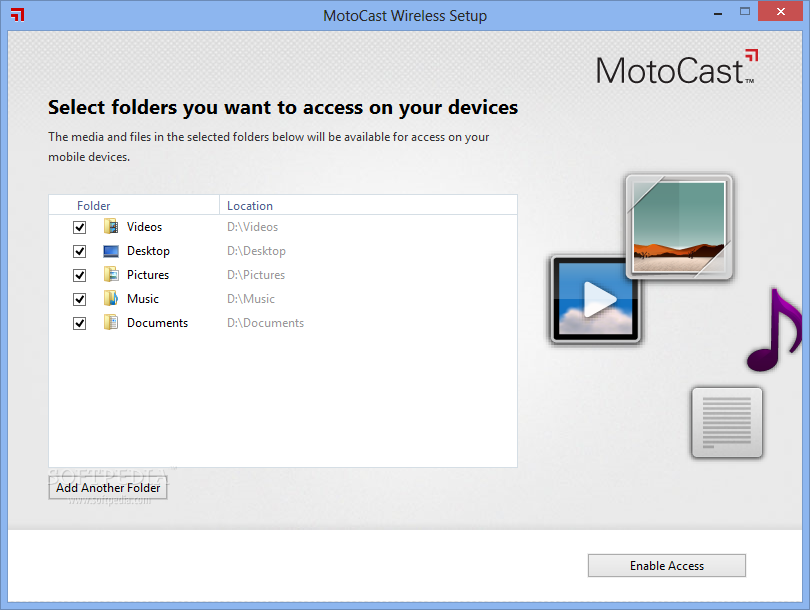Viewport: 810px width, 610px height.
Task: Select the Documents folder name
Action: tap(158, 323)
